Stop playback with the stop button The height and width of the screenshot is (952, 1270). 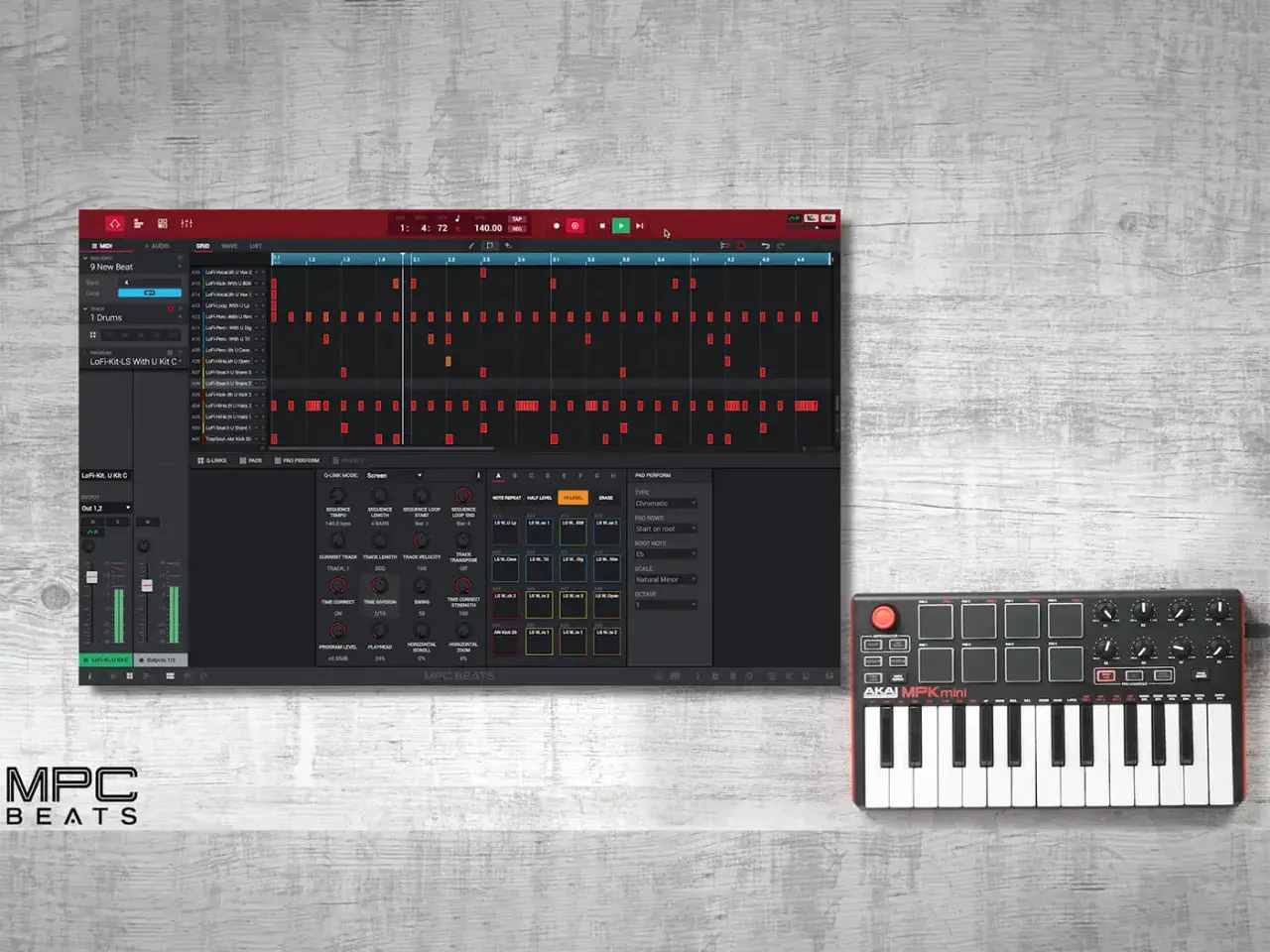pos(601,226)
